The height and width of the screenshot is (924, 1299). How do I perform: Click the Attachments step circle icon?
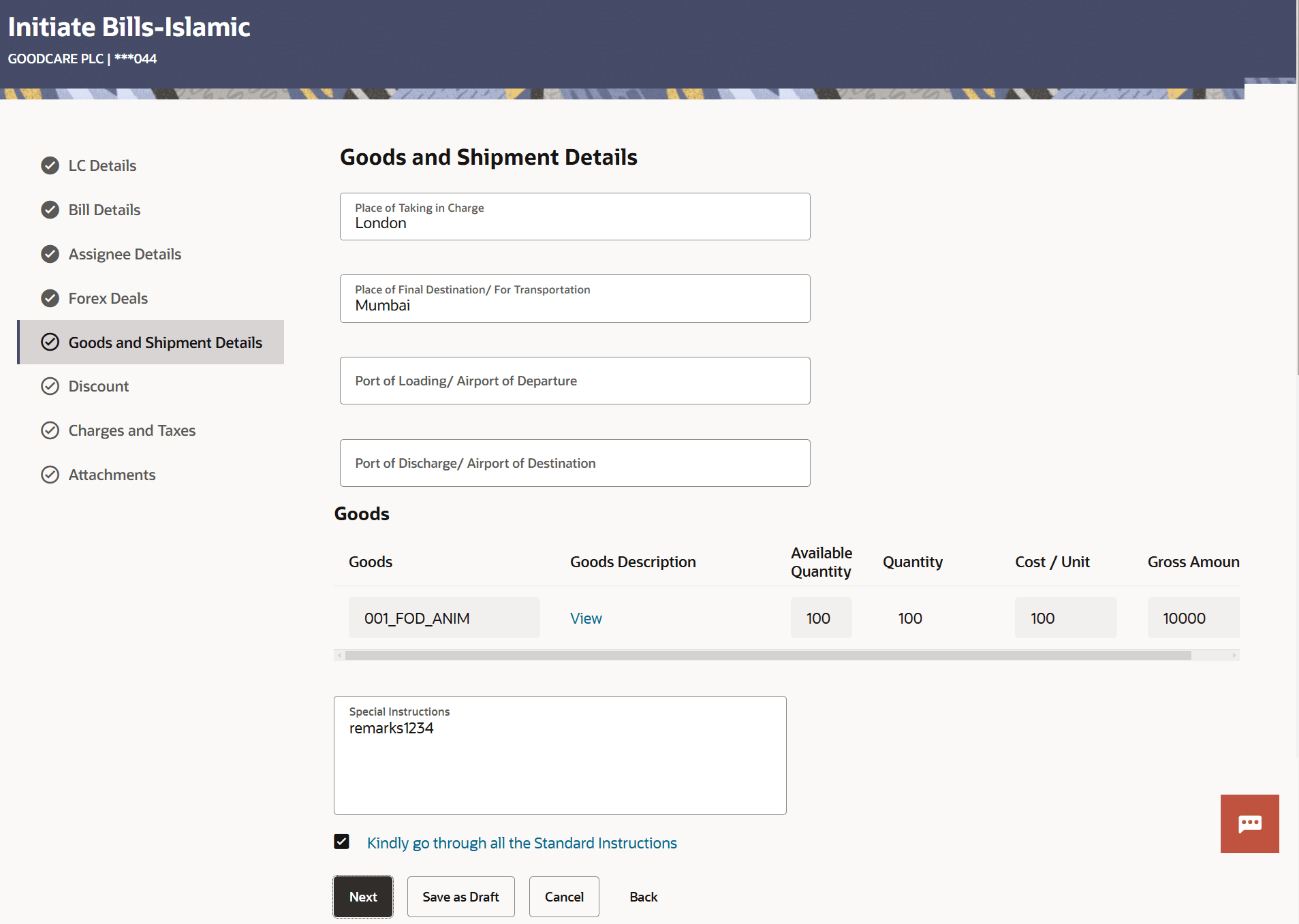(x=50, y=475)
